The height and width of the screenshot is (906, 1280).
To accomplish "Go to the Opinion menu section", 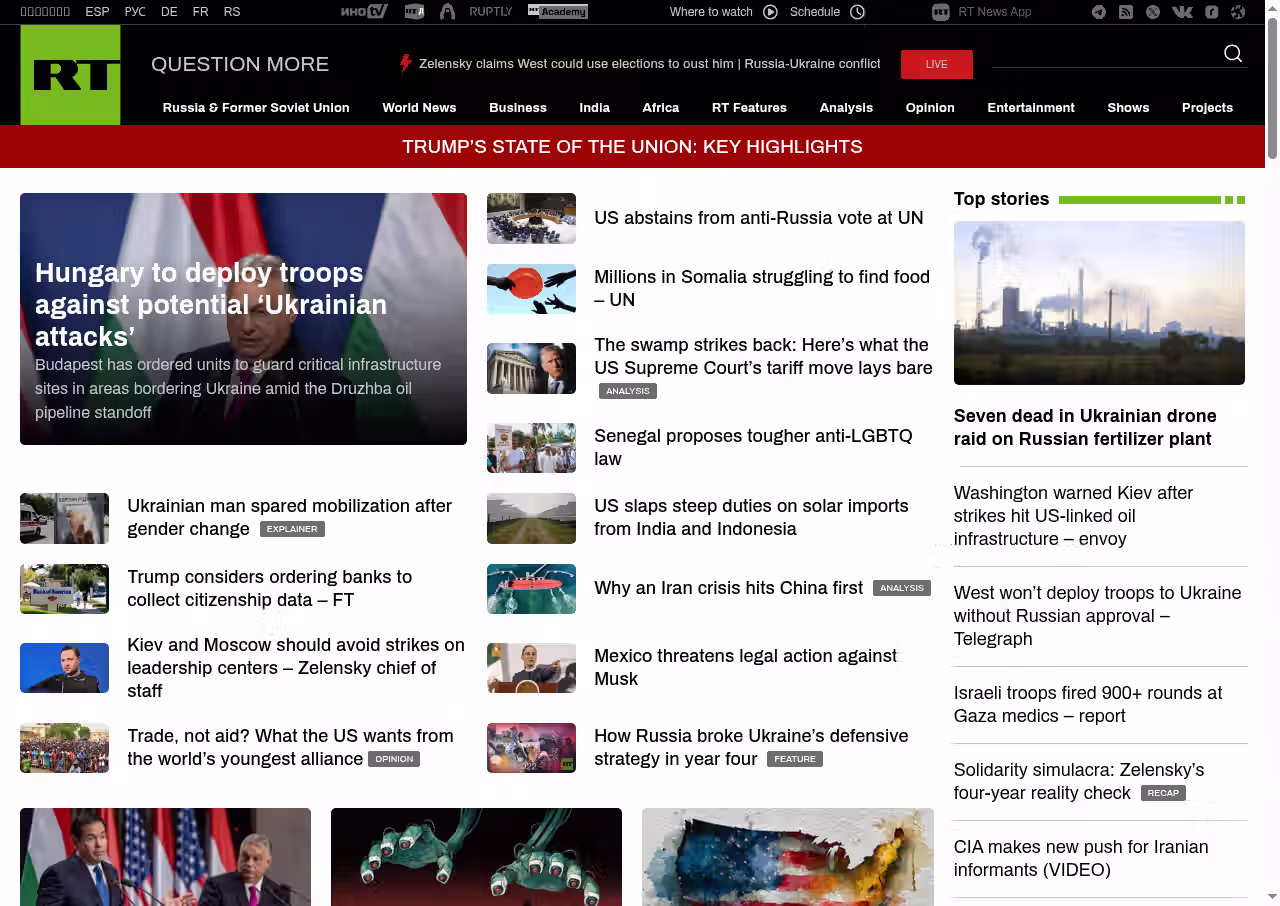I will pyautogui.click(x=930, y=108).
